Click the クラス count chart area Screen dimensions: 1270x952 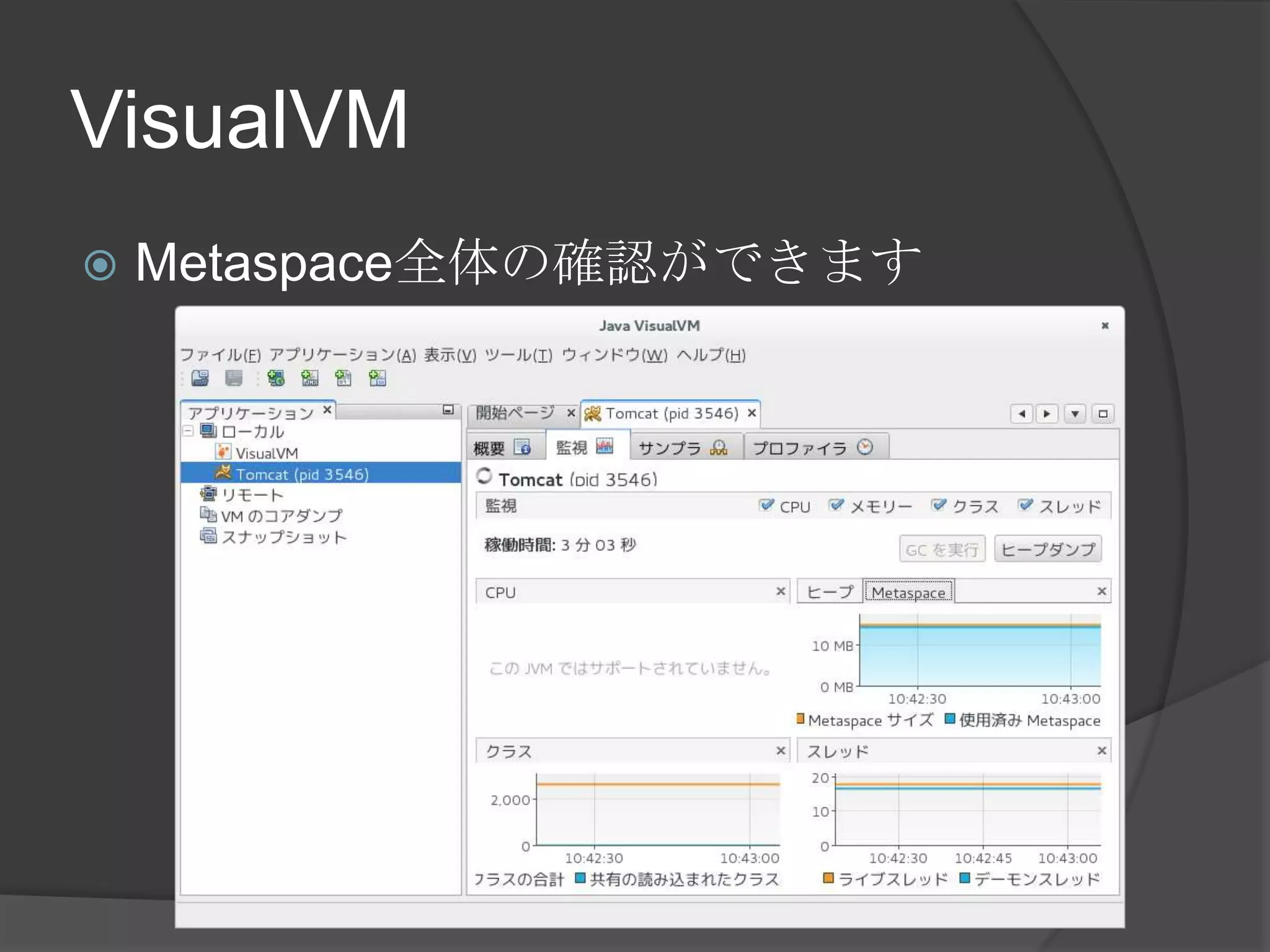(x=658, y=809)
